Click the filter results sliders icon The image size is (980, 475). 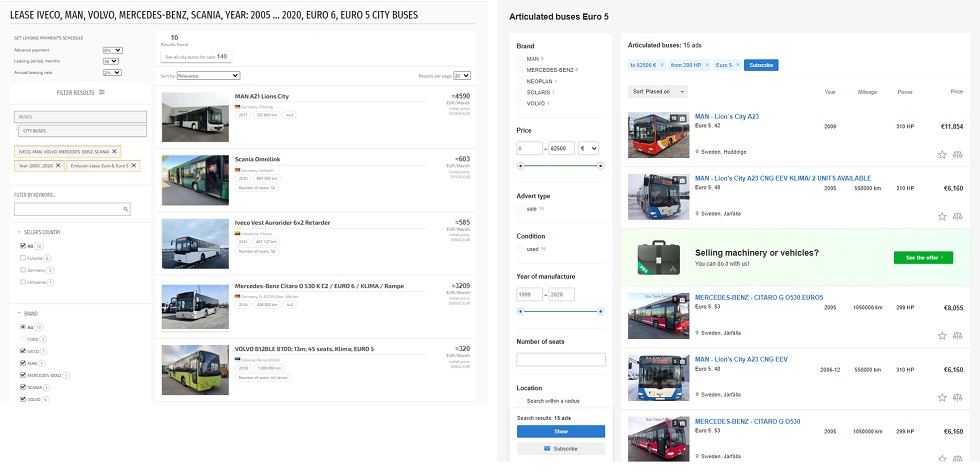[x=102, y=92]
